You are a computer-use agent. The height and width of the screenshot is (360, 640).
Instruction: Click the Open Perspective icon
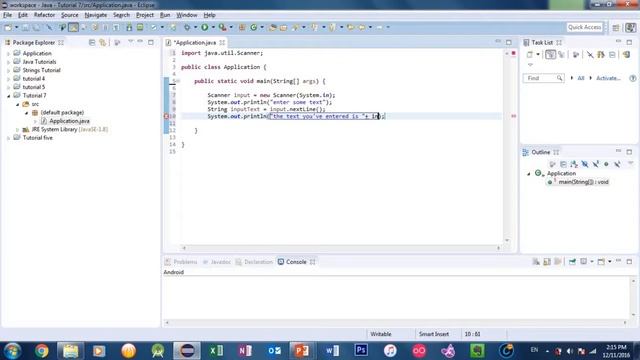pyautogui.click(x=616, y=27)
